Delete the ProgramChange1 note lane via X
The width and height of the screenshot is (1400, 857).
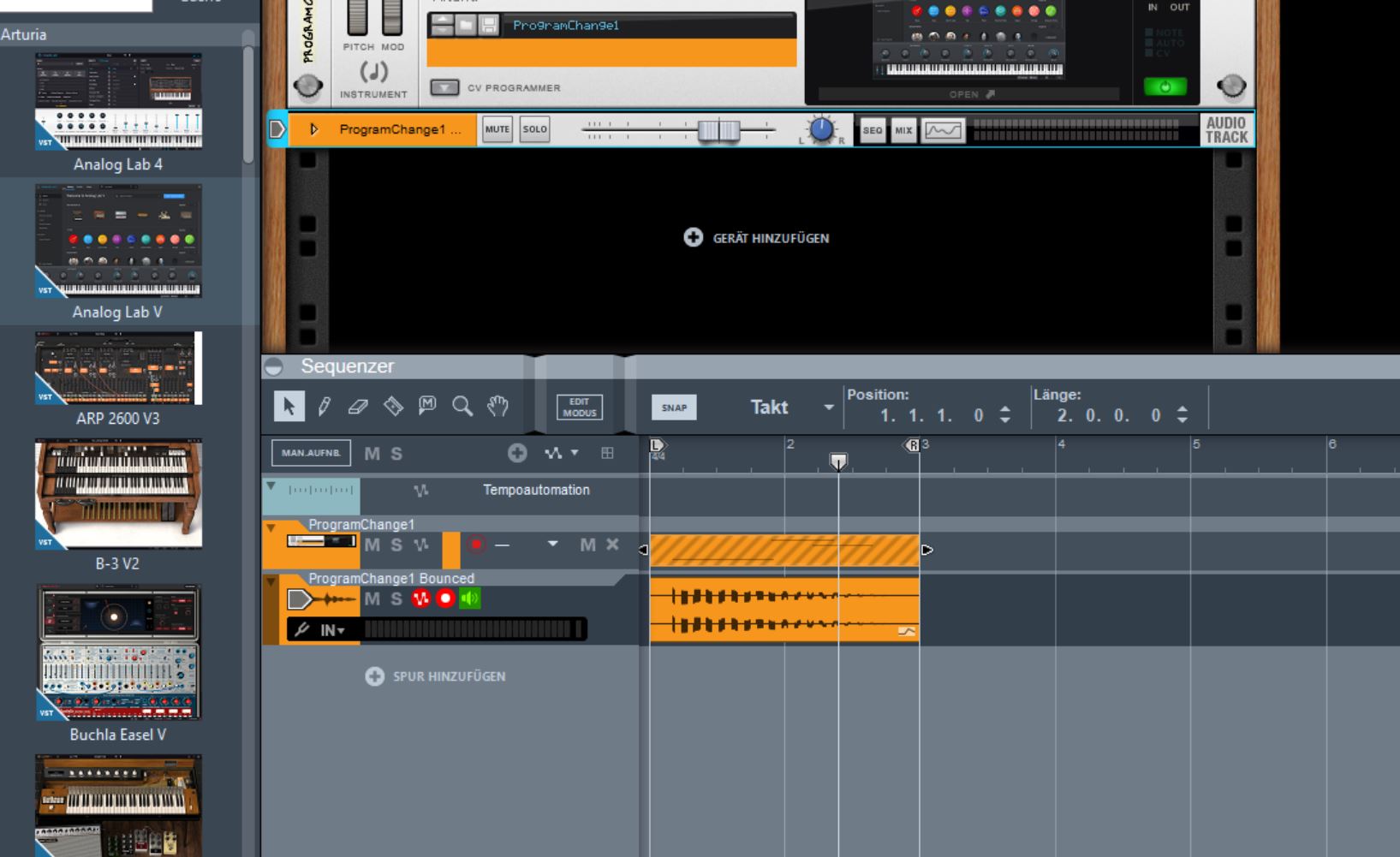[x=612, y=544]
